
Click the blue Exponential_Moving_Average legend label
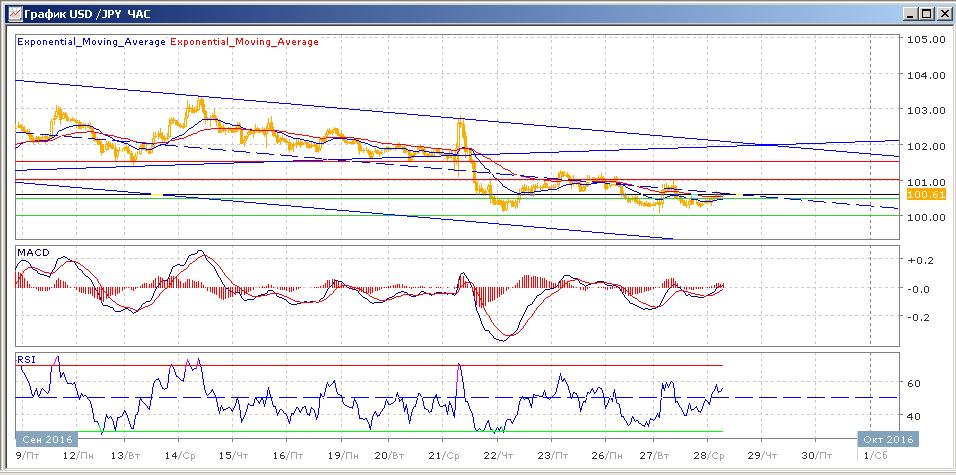coord(92,42)
